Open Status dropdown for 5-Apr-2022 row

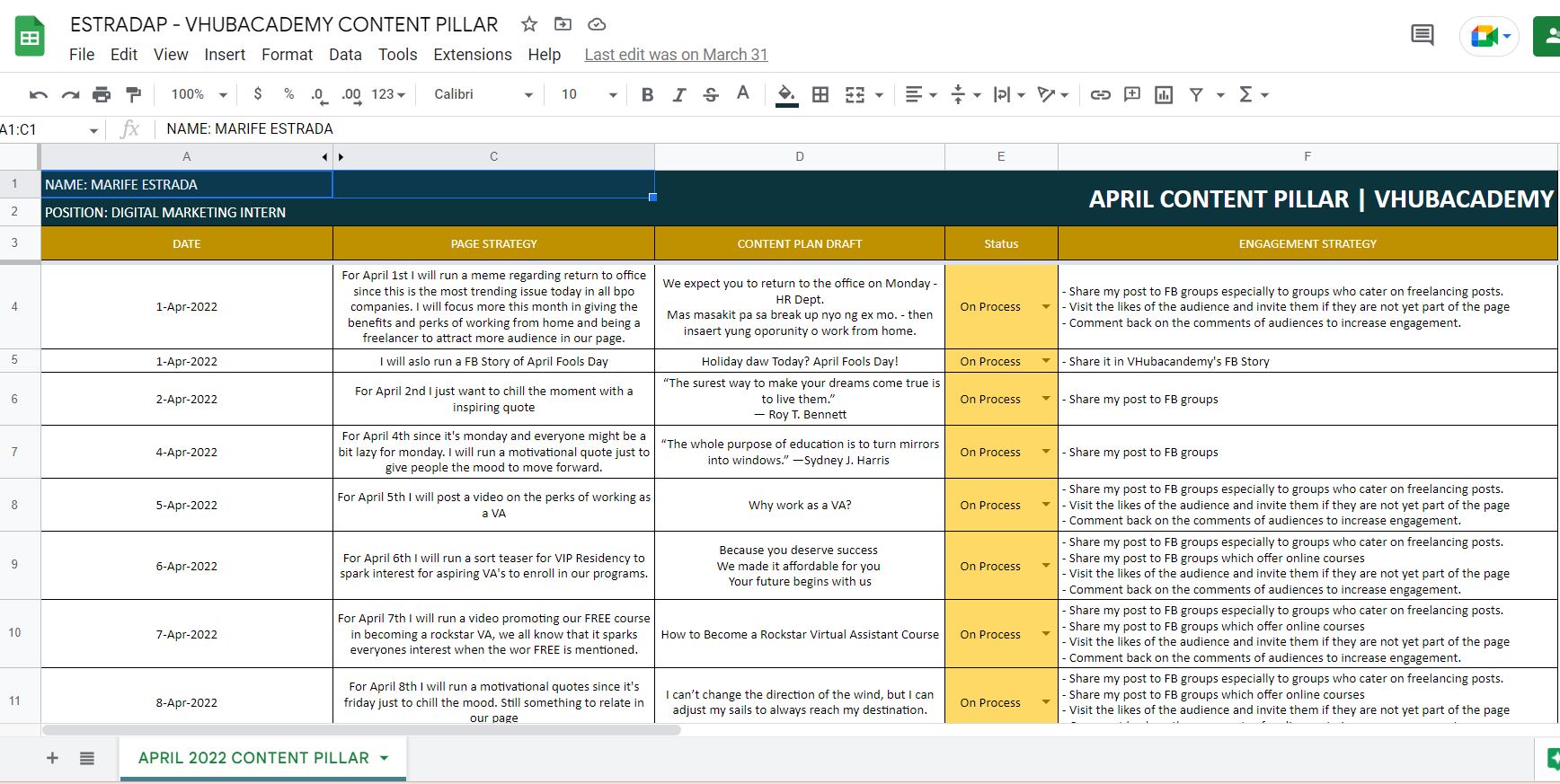[x=1046, y=505]
